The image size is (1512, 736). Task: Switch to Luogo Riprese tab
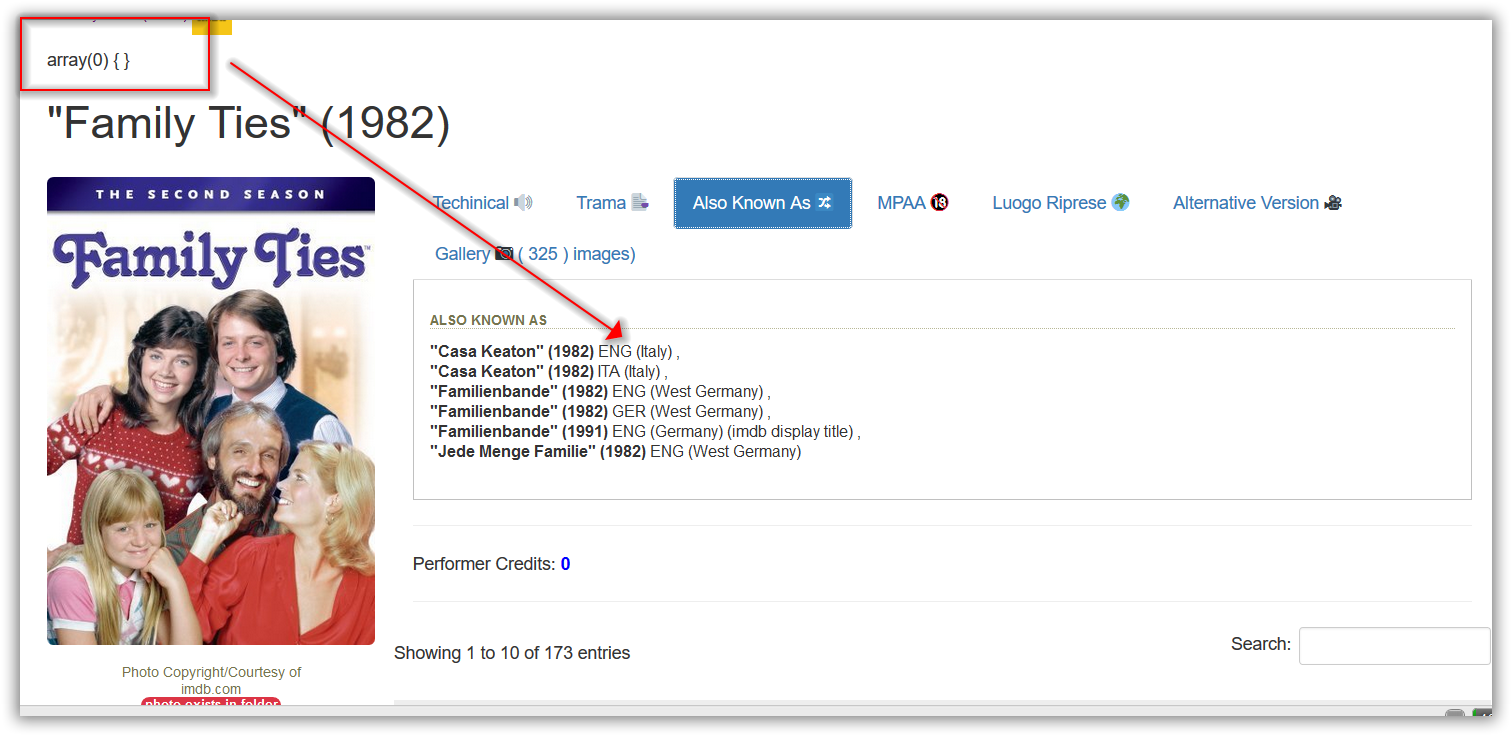[x=1060, y=203]
